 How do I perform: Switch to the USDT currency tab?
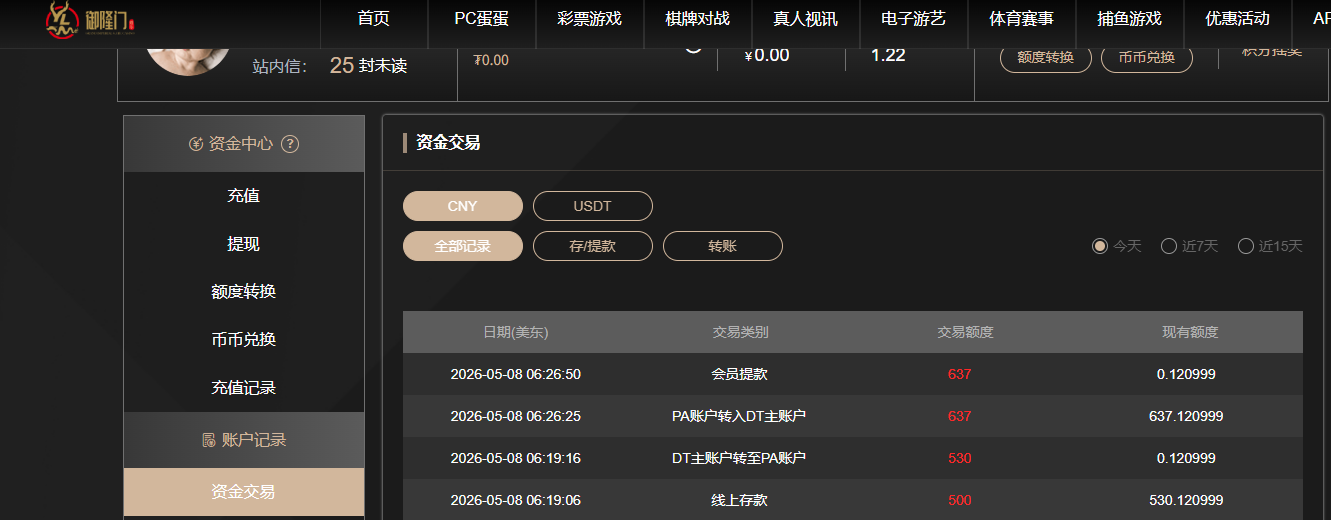tap(593, 206)
